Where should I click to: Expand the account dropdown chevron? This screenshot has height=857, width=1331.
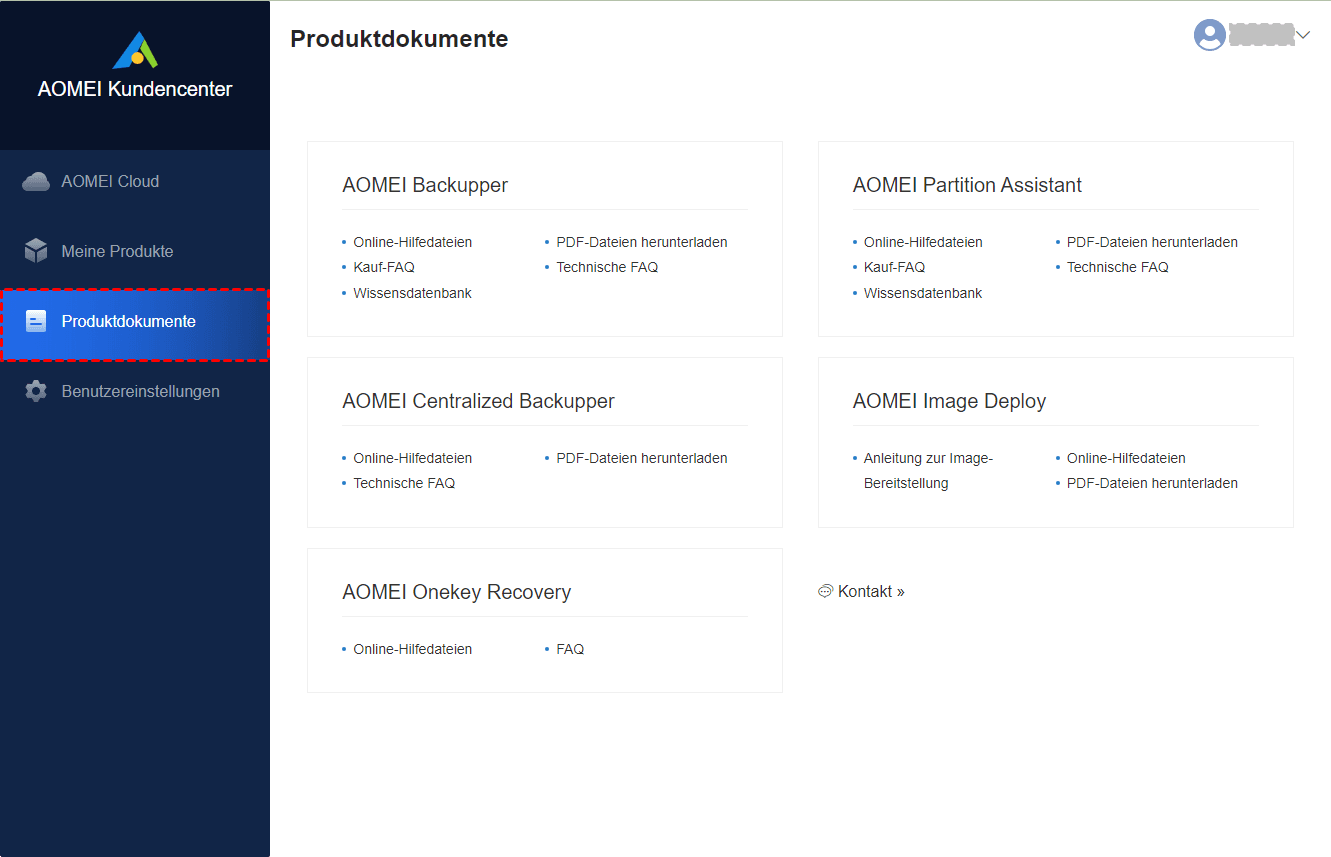pyautogui.click(x=1302, y=35)
